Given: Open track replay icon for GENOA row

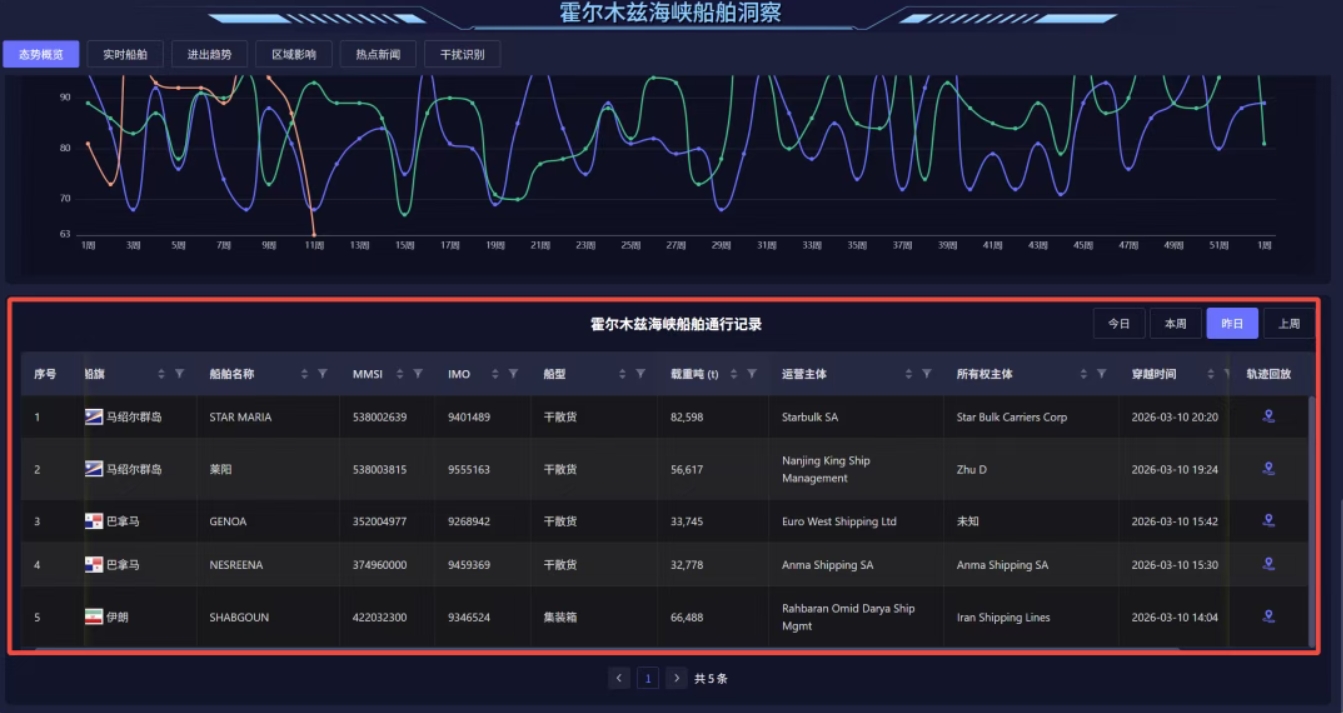Looking at the screenshot, I should coord(1268,521).
